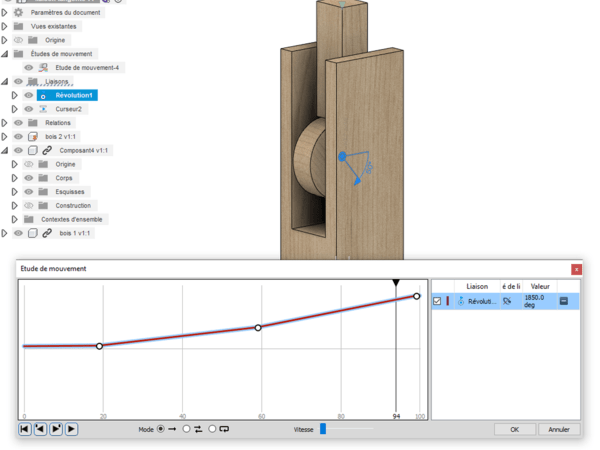The height and width of the screenshot is (450, 600).
Task: Step back one frame in motion study
Action: pyautogui.click(x=40, y=429)
